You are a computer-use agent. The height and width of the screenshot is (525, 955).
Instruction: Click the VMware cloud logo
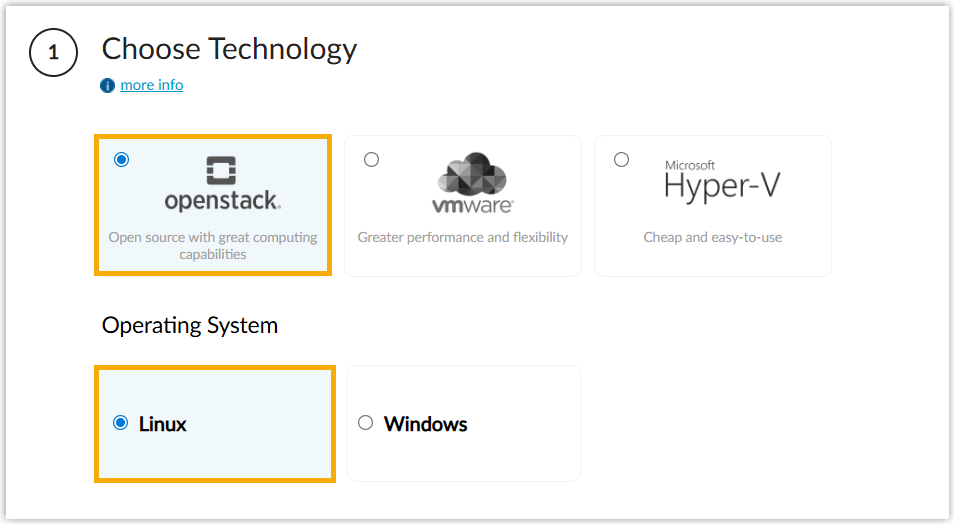pyautogui.click(x=472, y=174)
